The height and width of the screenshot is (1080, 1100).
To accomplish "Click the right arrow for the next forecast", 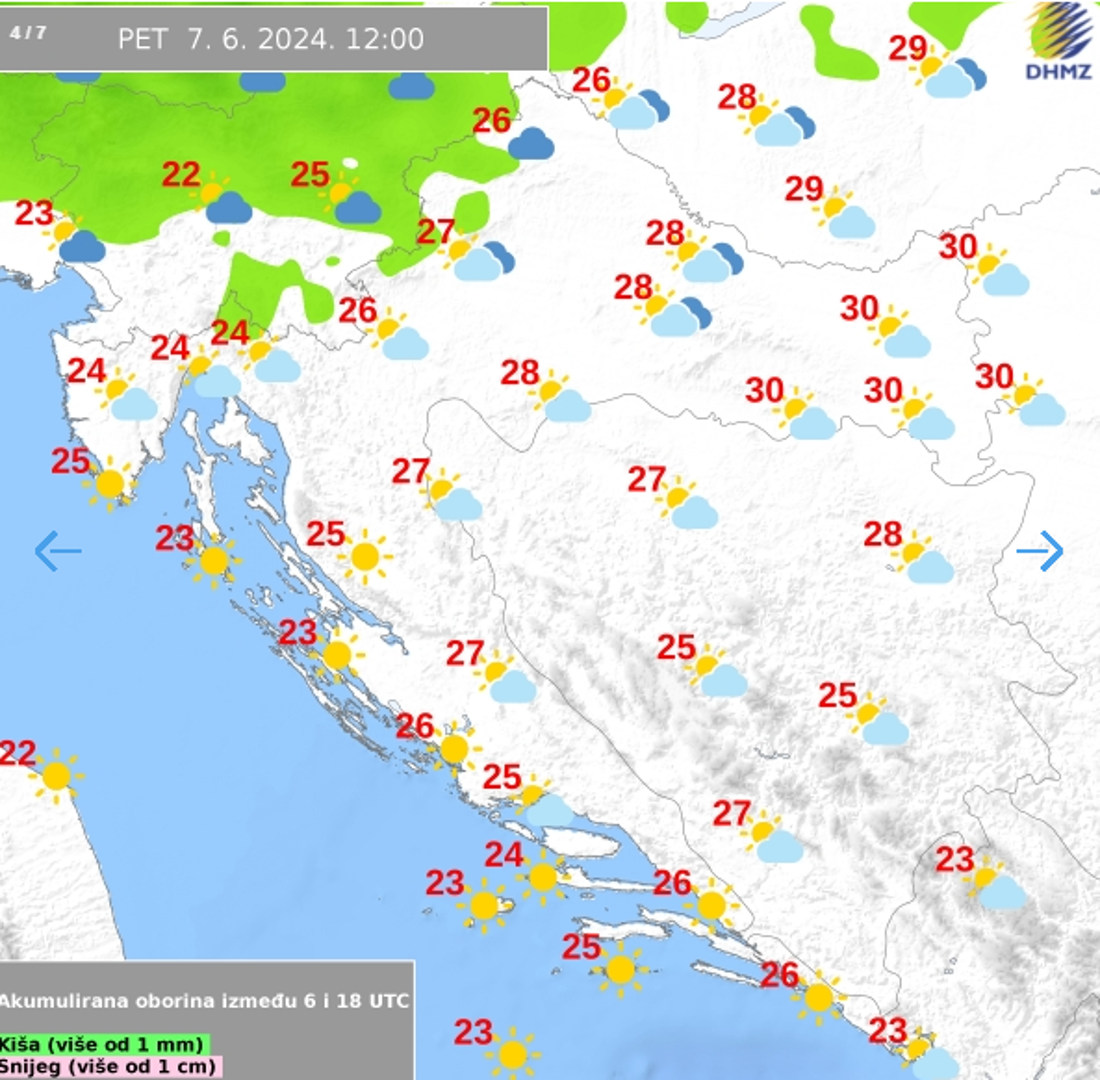I will click(x=1040, y=551).
